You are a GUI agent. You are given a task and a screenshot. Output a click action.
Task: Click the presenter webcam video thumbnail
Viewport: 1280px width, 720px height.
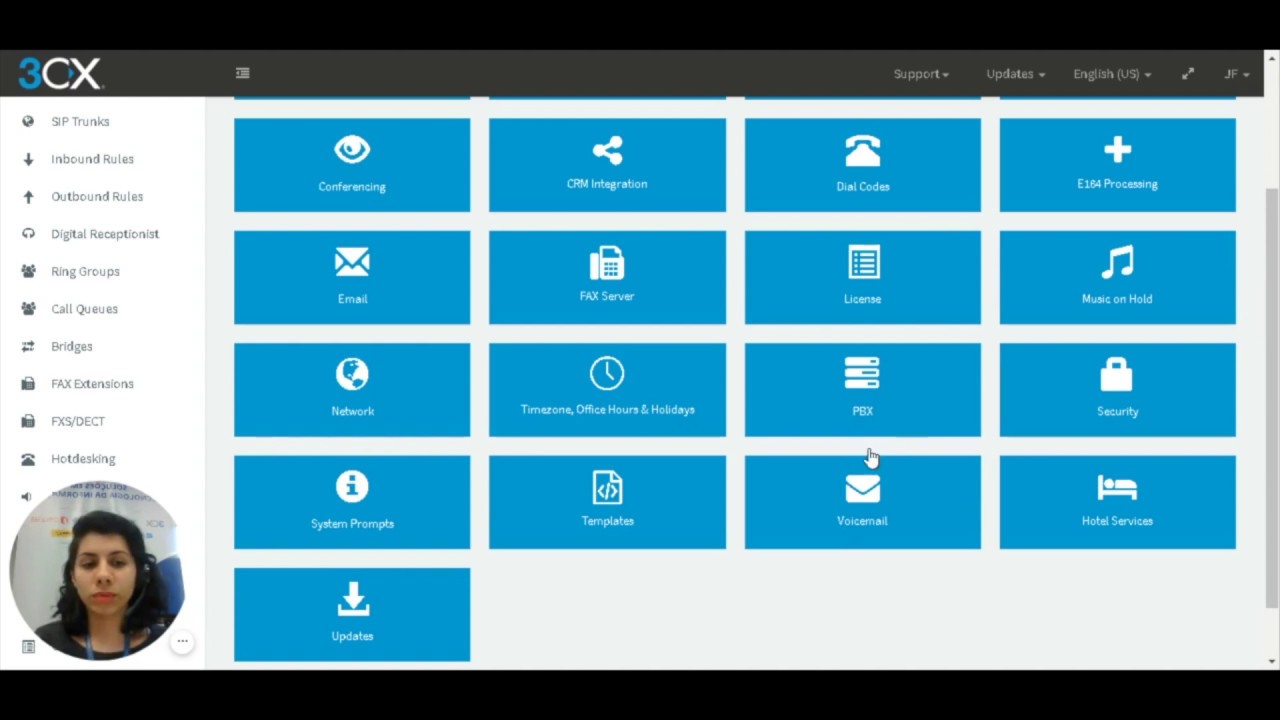pyautogui.click(x=98, y=570)
